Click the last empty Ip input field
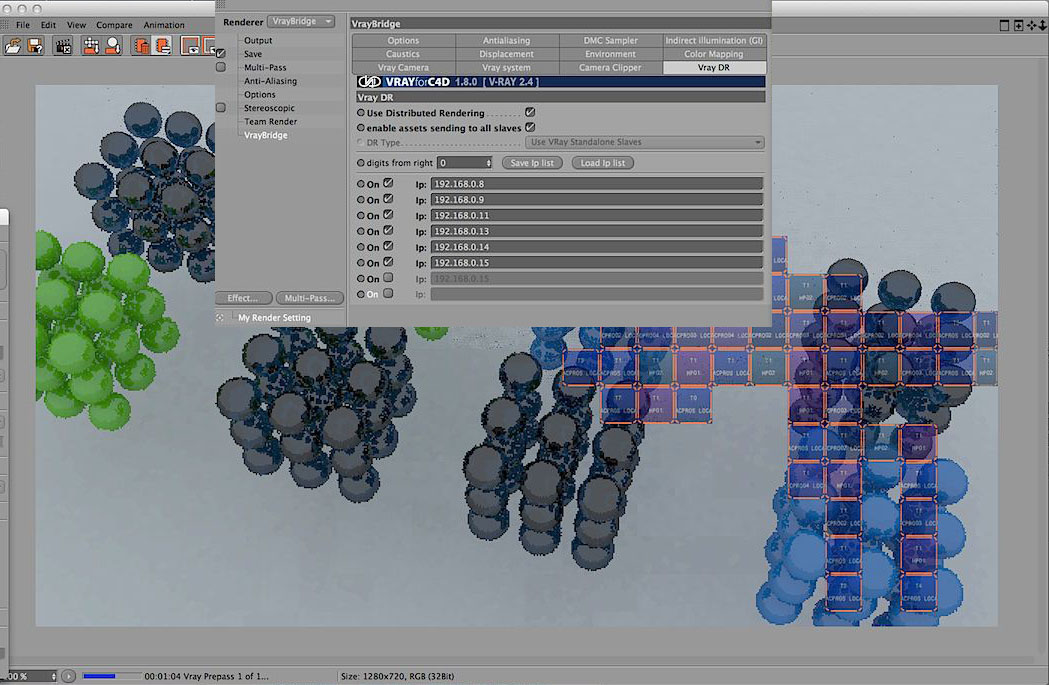This screenshot has width=1049, height=685. point(597,294)
